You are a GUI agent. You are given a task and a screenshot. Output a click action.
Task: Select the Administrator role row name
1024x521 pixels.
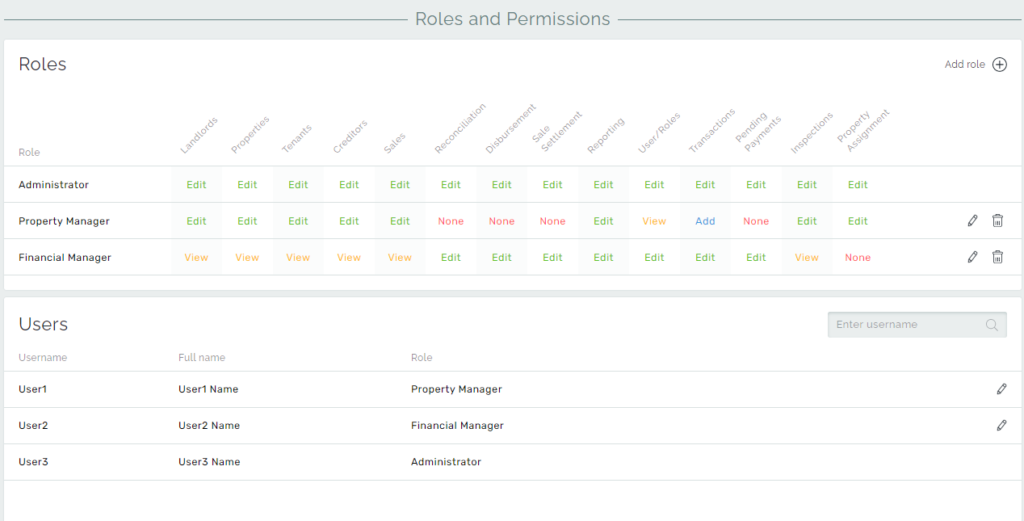click(x=53, y=185)
